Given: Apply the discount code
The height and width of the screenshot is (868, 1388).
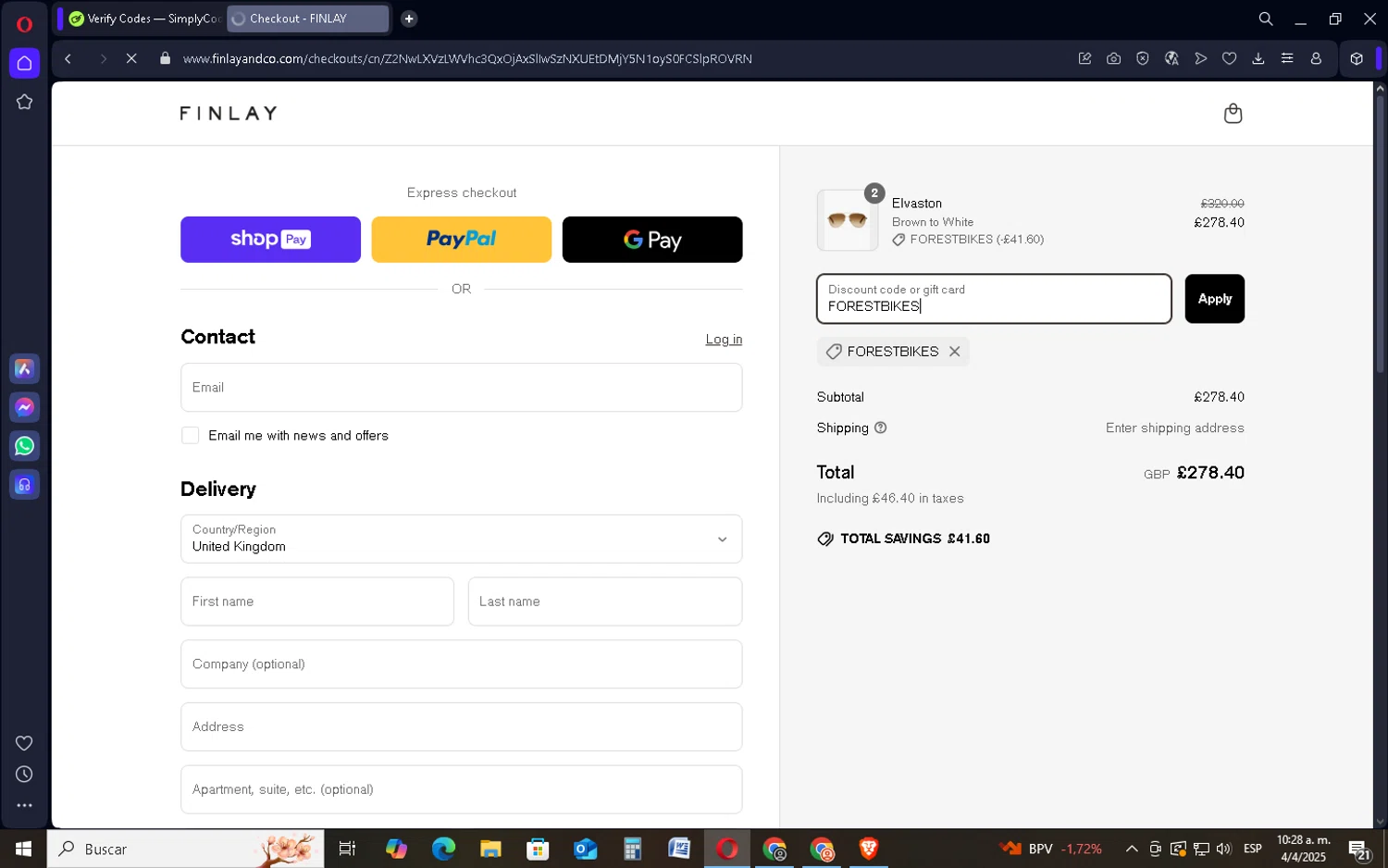Looking at the screenshot, I should coord(1214,299).
